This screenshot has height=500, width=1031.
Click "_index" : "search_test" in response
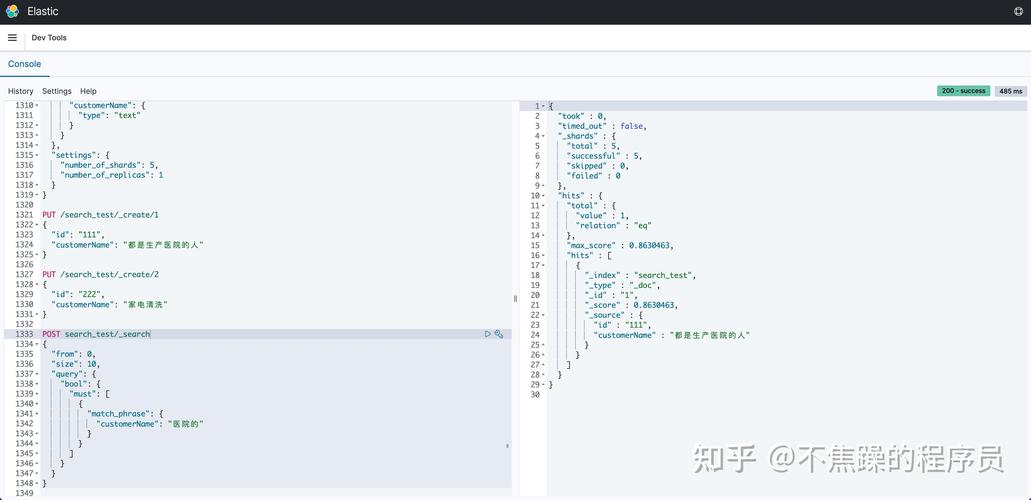tap(640, 275)
